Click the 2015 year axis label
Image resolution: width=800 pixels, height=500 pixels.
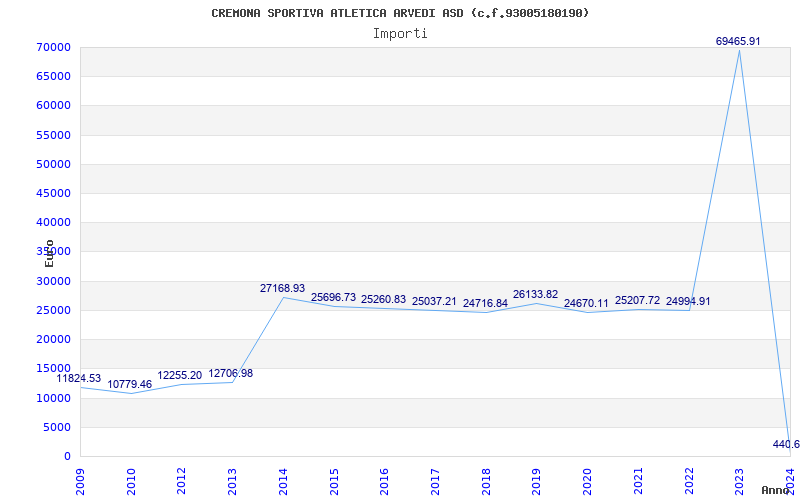click(334, 481)
